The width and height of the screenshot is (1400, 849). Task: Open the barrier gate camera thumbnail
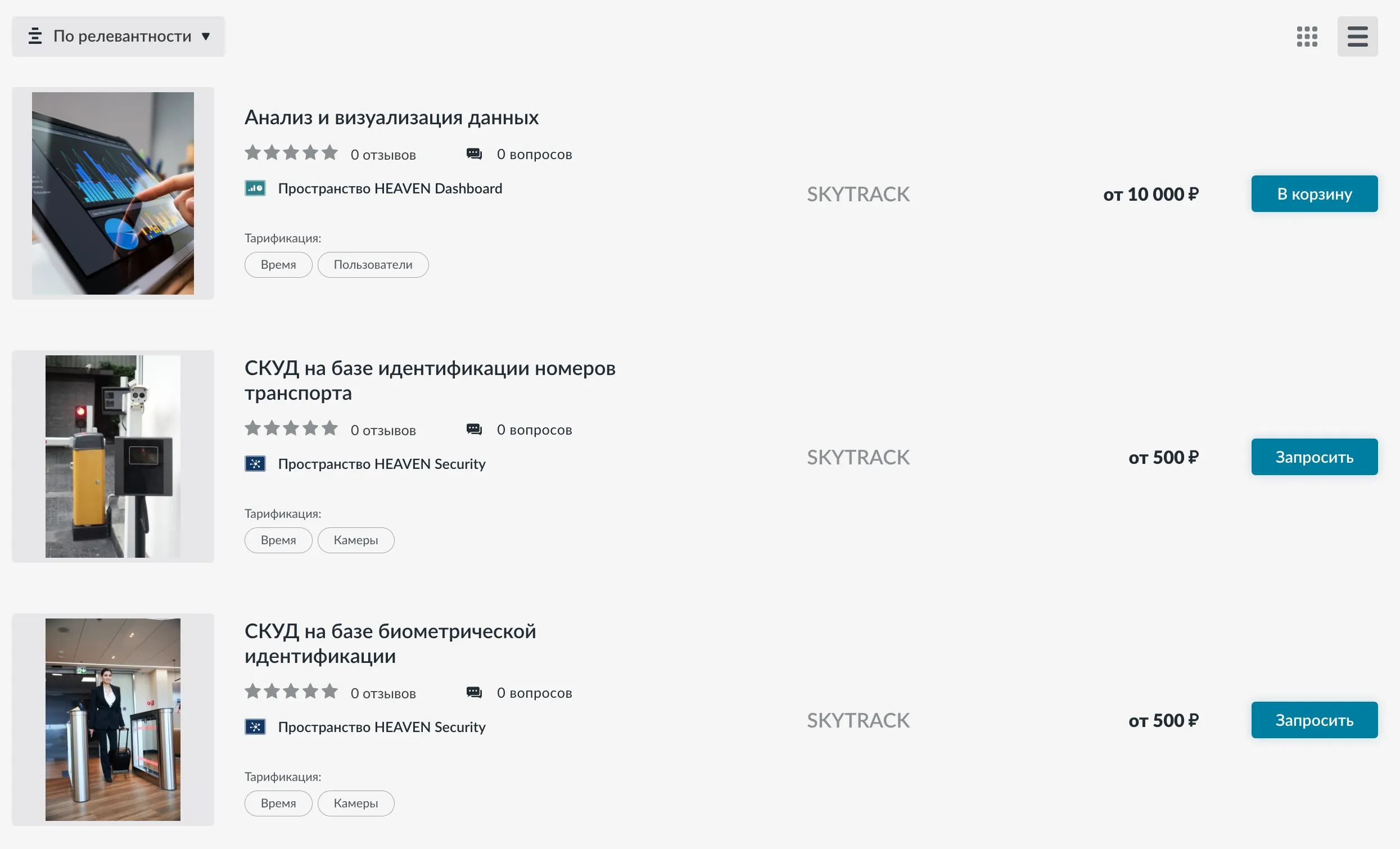[112, 457]
